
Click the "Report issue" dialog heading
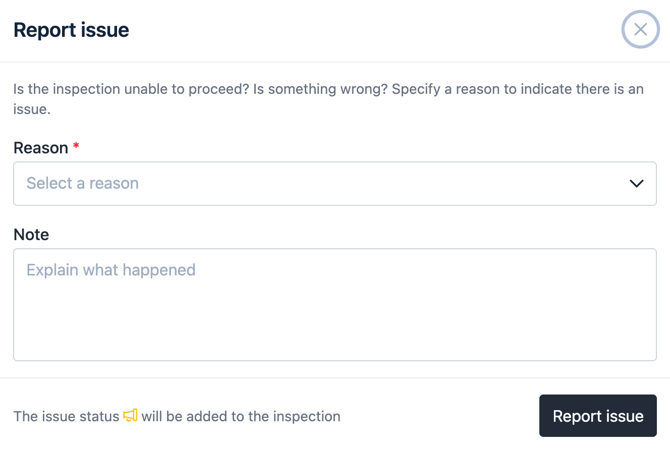tap(71, 30)
